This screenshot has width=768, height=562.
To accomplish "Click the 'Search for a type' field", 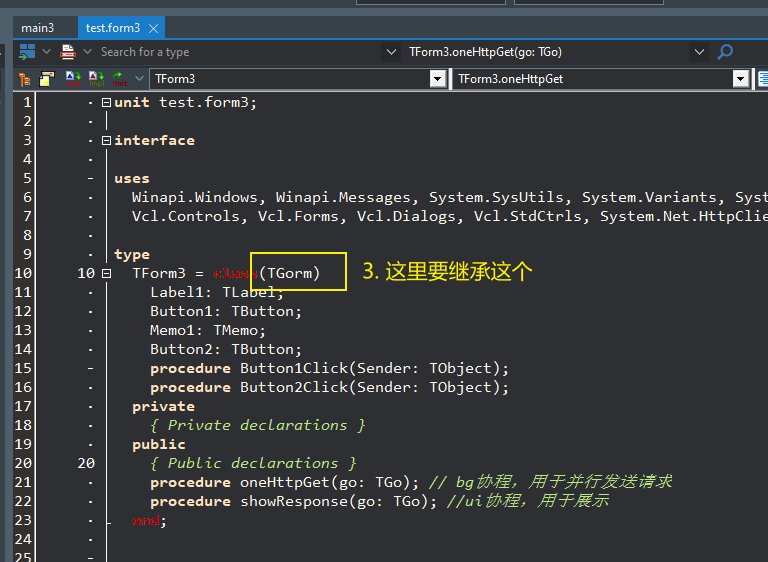I will pos(240,52).
